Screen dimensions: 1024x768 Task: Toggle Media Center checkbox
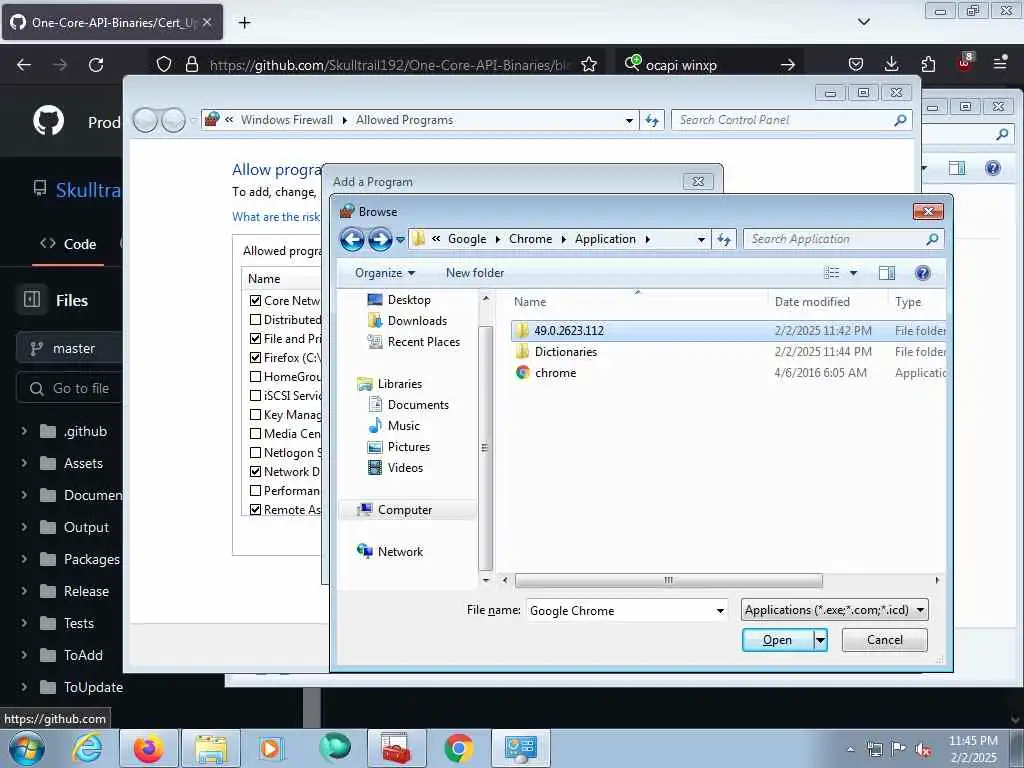point(255,434)
